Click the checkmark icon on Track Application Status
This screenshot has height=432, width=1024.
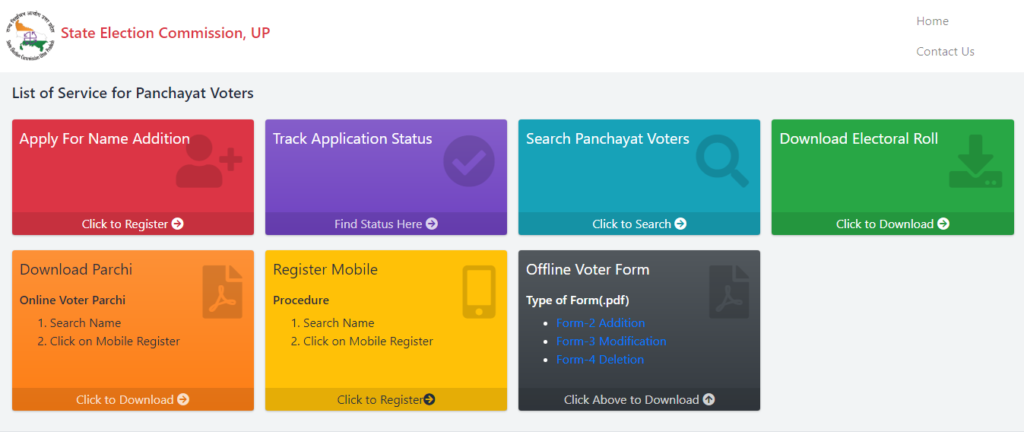(469, 161)
